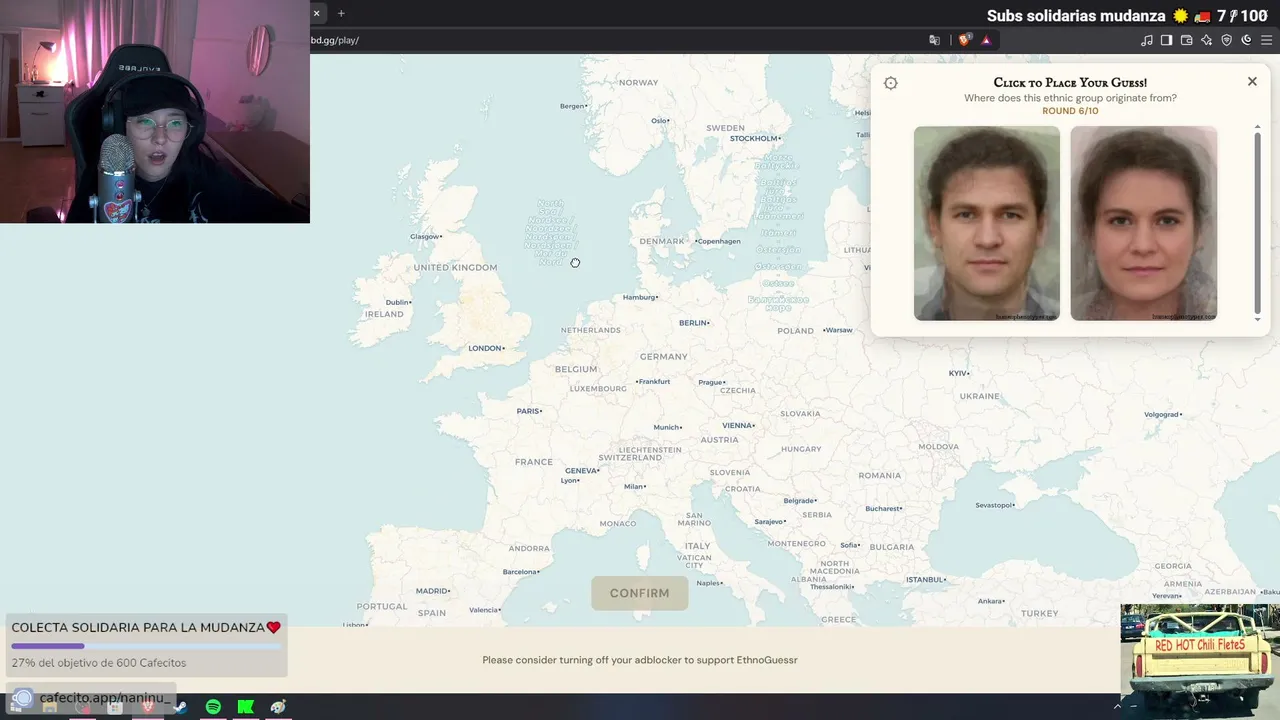Click the Naples label on the map

coord(709,583)
